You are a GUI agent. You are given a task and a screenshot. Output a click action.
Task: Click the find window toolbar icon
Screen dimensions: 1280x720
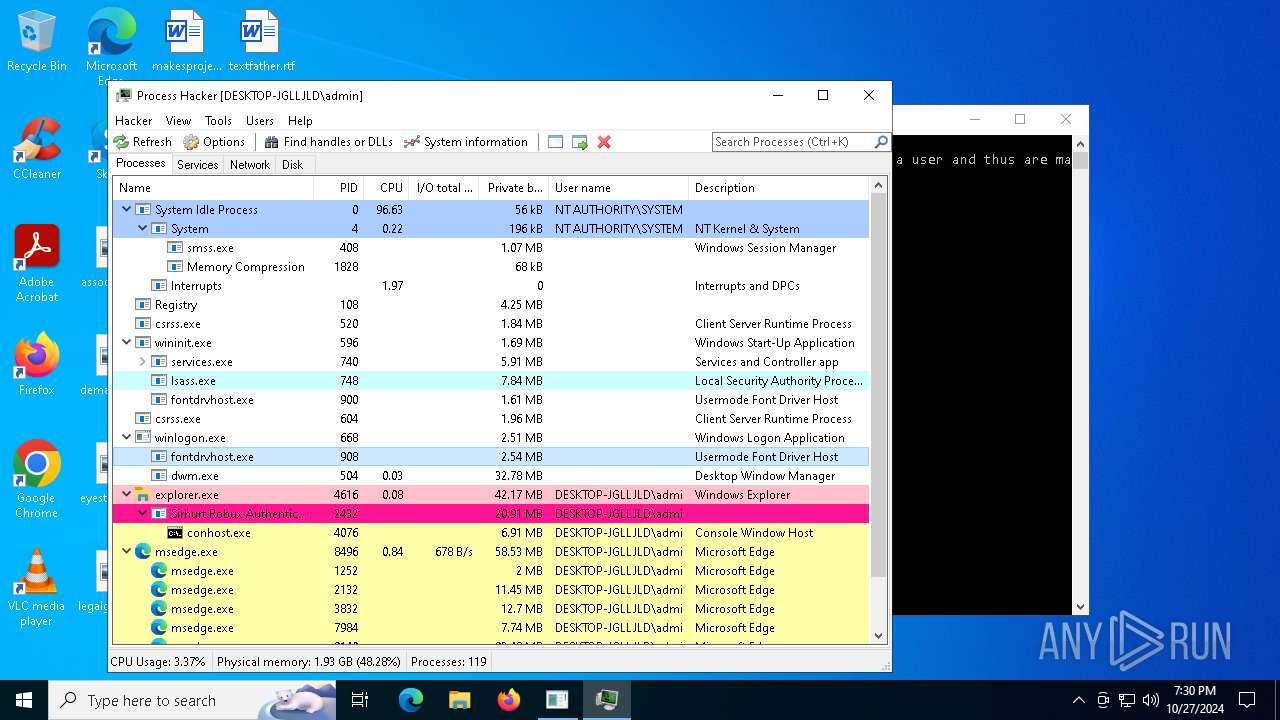[556, 142]
